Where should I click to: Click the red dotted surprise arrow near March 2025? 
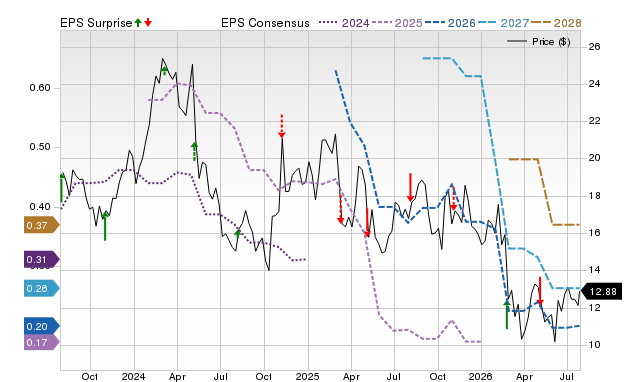(x=340, y=209)
